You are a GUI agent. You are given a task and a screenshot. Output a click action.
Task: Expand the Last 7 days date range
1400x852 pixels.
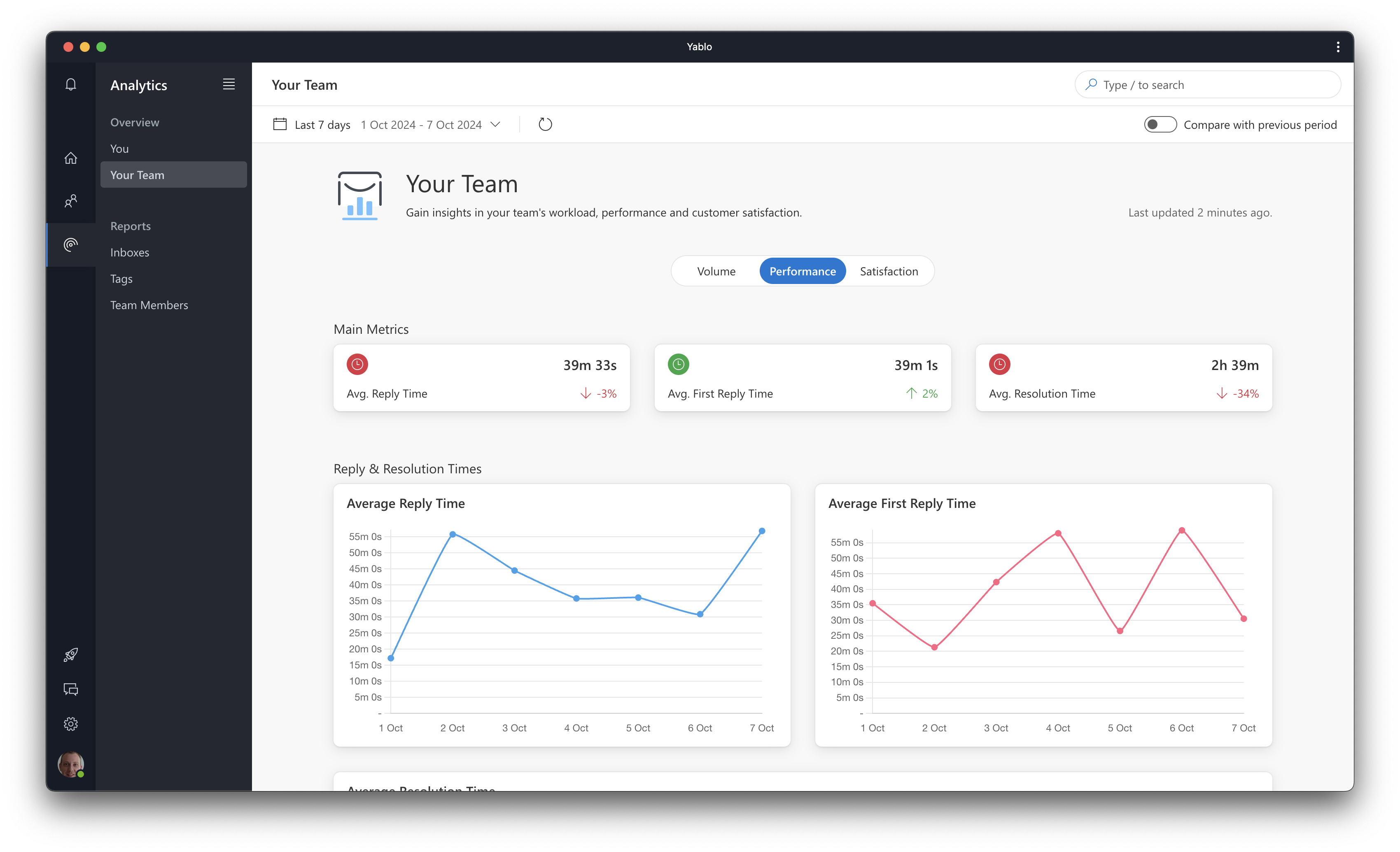coord(495,124)
